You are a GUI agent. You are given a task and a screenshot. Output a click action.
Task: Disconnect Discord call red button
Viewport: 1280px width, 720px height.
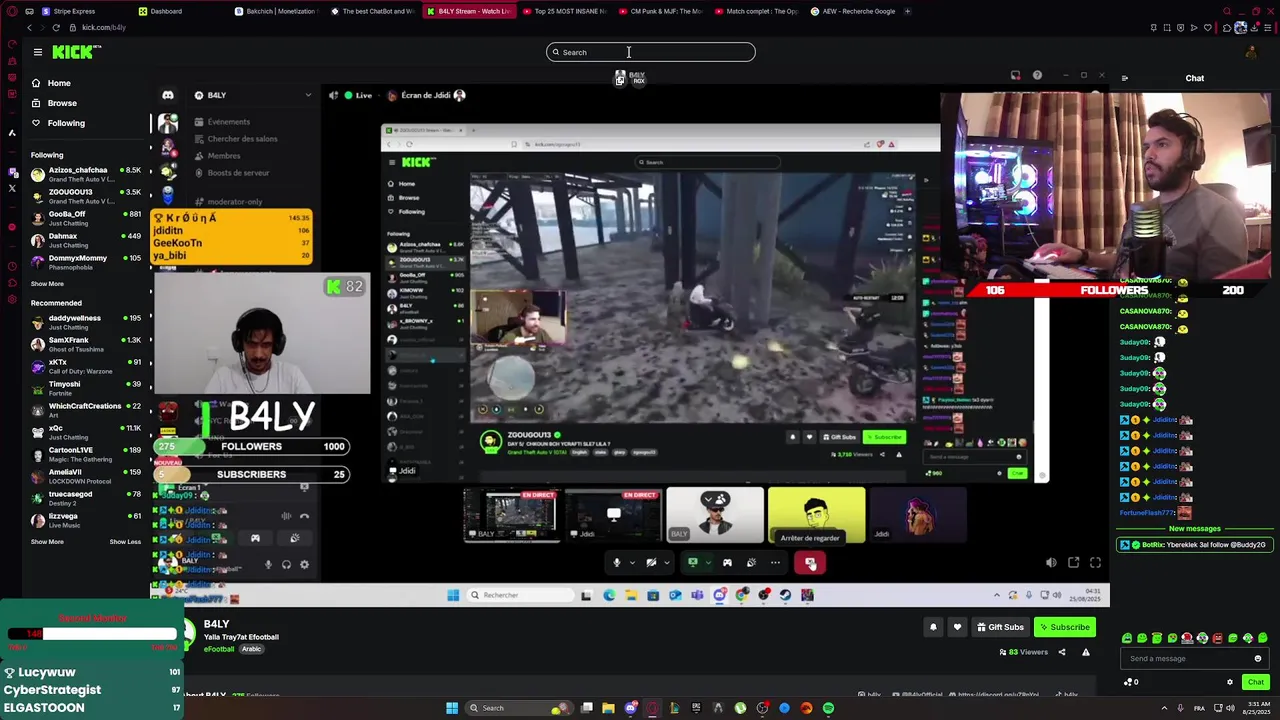click(x=810, y=563)
